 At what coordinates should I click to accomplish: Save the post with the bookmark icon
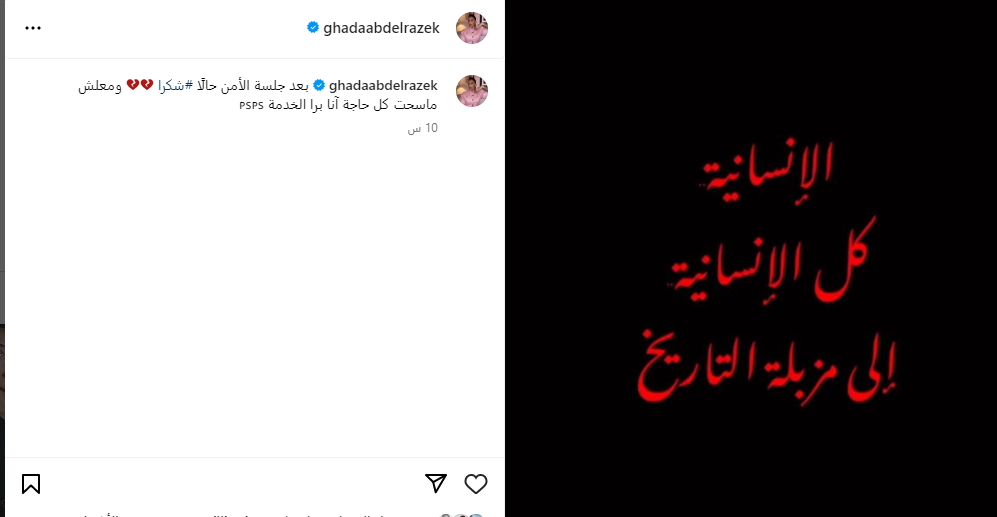click(31, 484)
